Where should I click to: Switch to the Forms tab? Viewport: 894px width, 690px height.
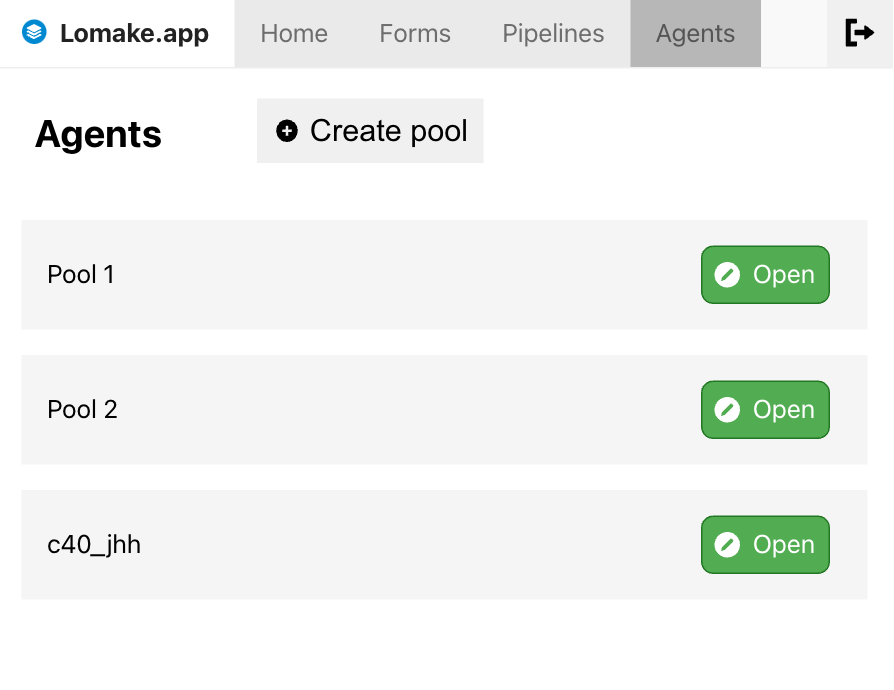pyautogui.click(x=415, y=34)
